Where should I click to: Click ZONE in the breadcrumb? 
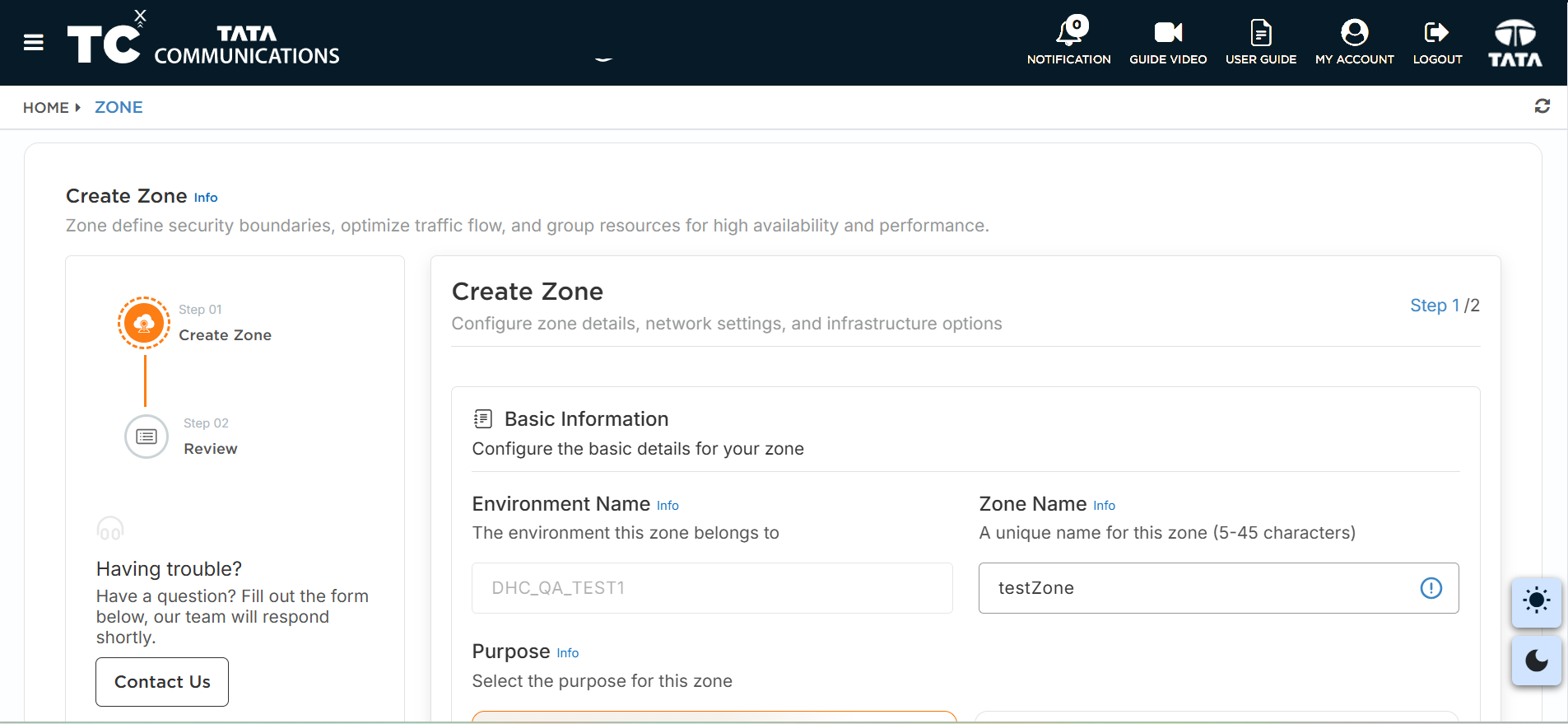119,108
